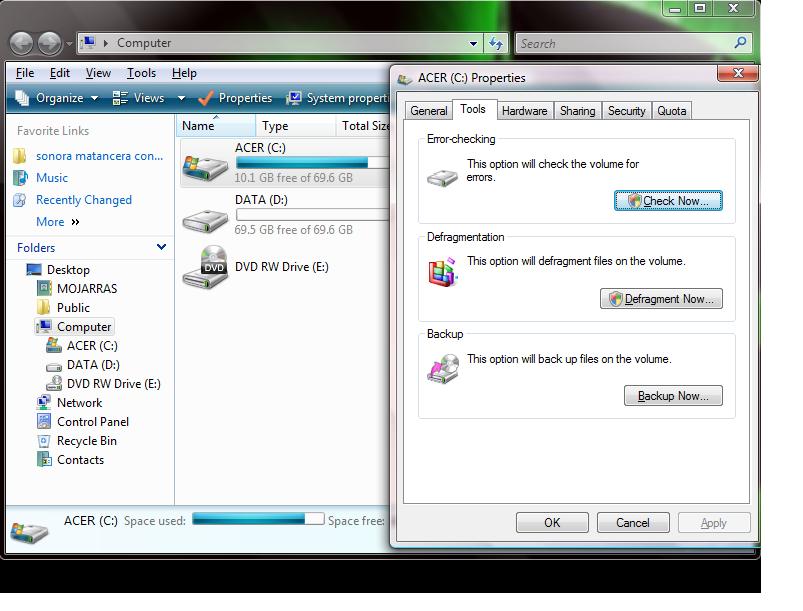
Task: Select ACER (C:) in the folder tree
Action: 82,346
